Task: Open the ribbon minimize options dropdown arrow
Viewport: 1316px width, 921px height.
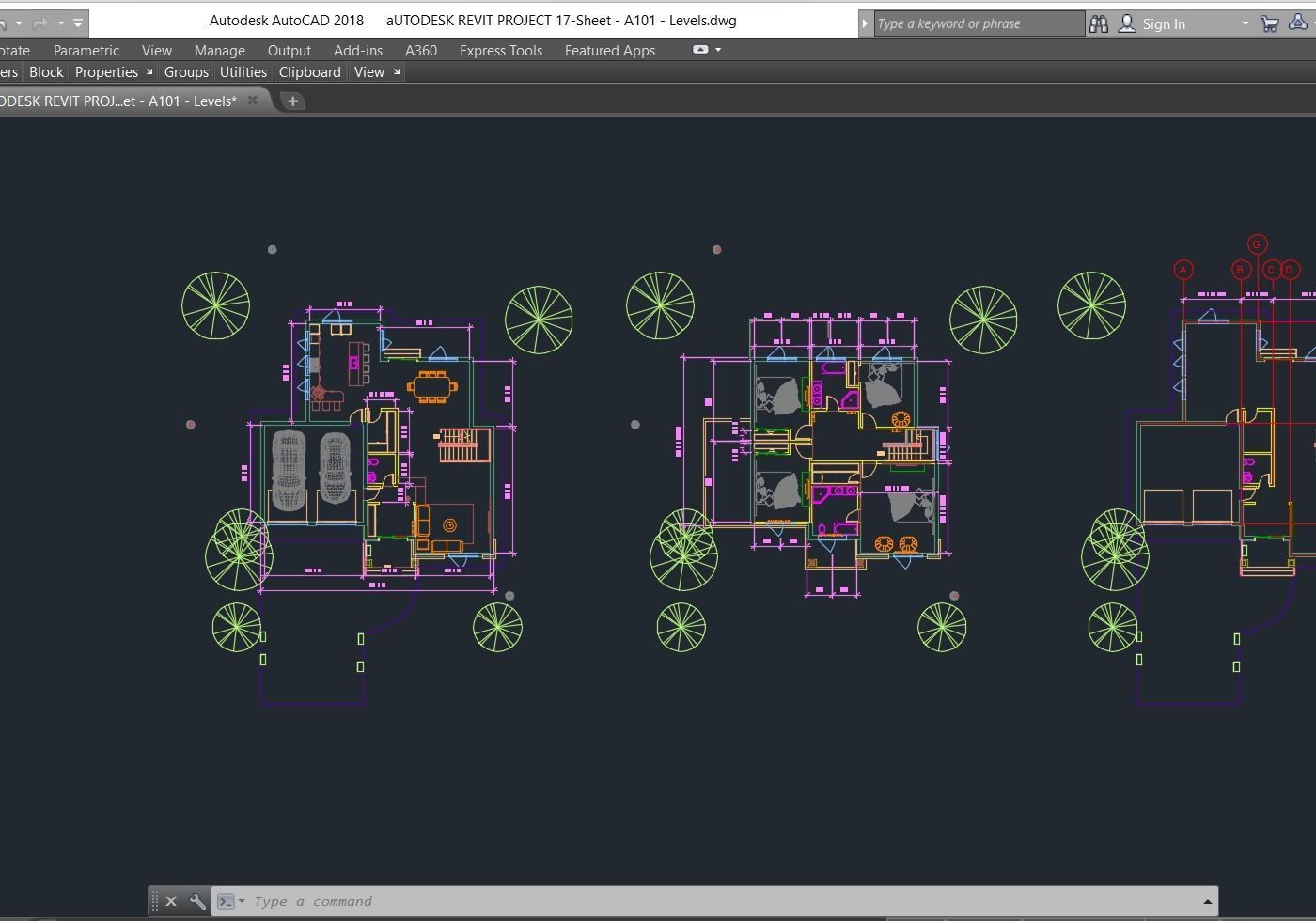Action: pos(718,50)
